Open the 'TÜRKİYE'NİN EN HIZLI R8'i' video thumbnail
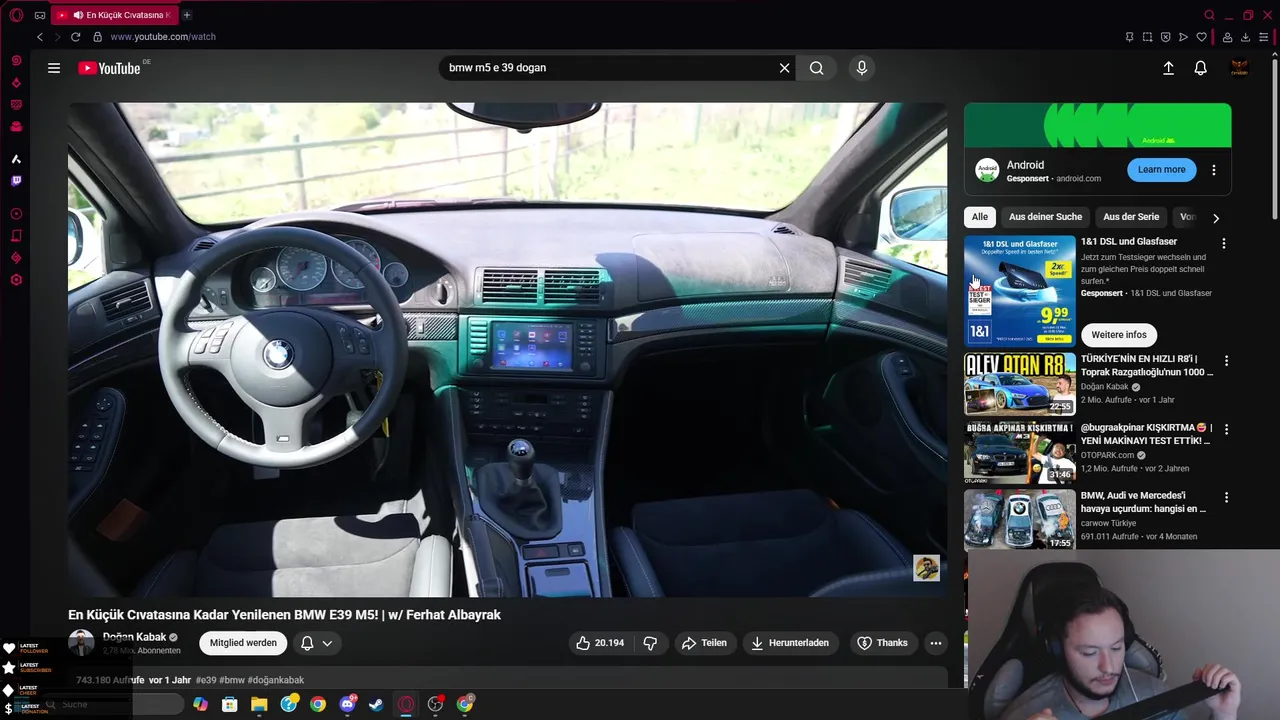Image resolution: width=1280 pixels, height=720 pixels. coord(1019,383)
